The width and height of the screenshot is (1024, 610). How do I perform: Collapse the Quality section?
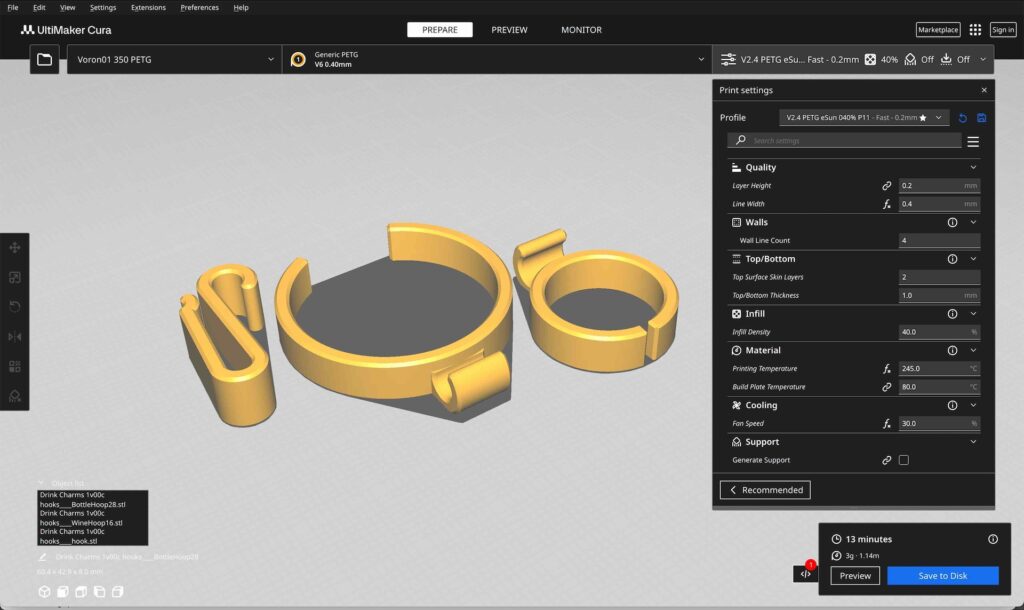tap(973, 167)
